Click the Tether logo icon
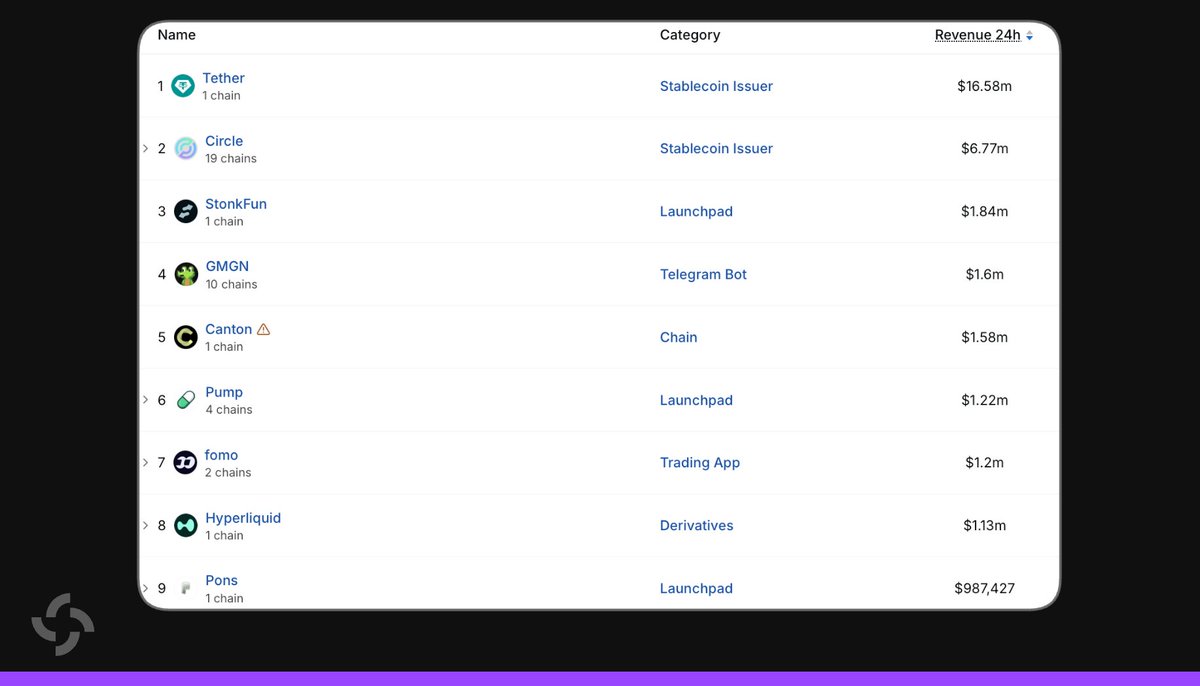 [x=182, y=86]
